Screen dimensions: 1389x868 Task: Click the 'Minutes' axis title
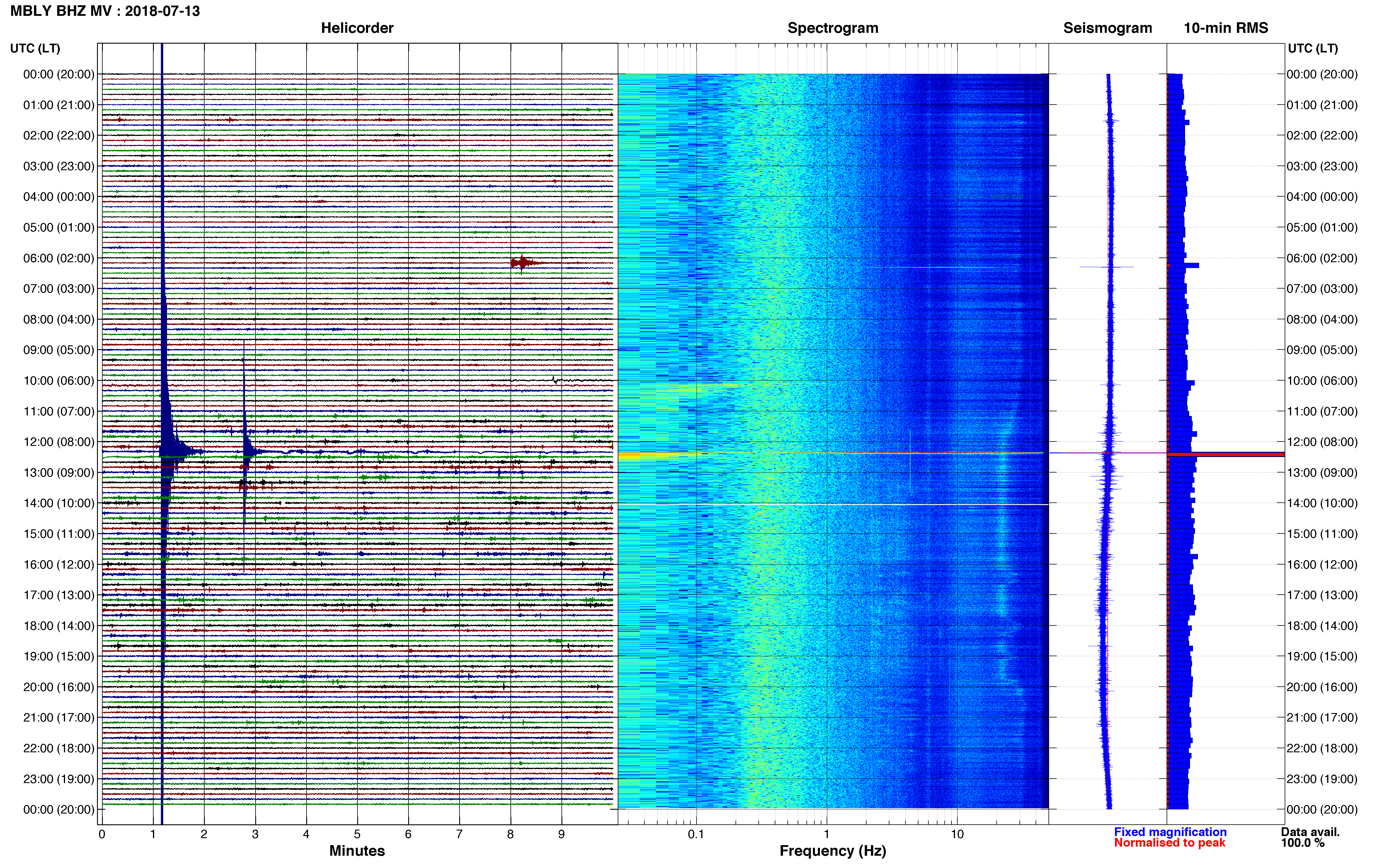(x=357, y=851)
